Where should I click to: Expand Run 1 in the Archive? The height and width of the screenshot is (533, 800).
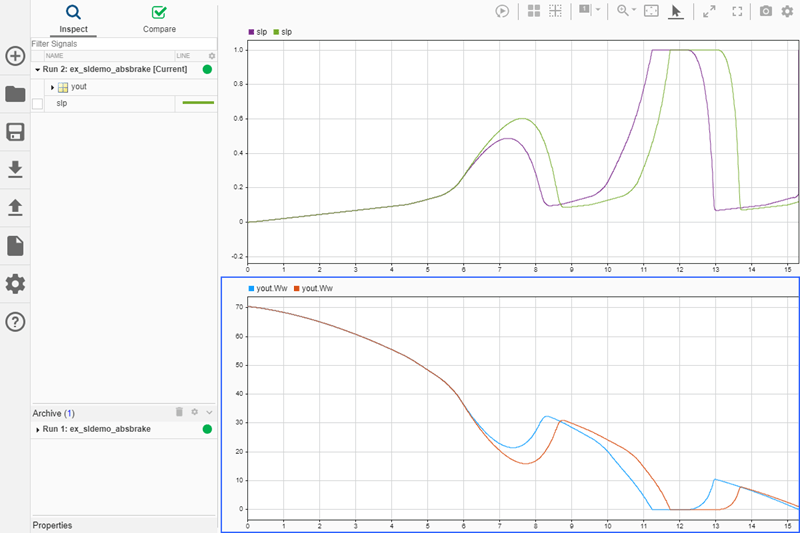click(37, 429)
